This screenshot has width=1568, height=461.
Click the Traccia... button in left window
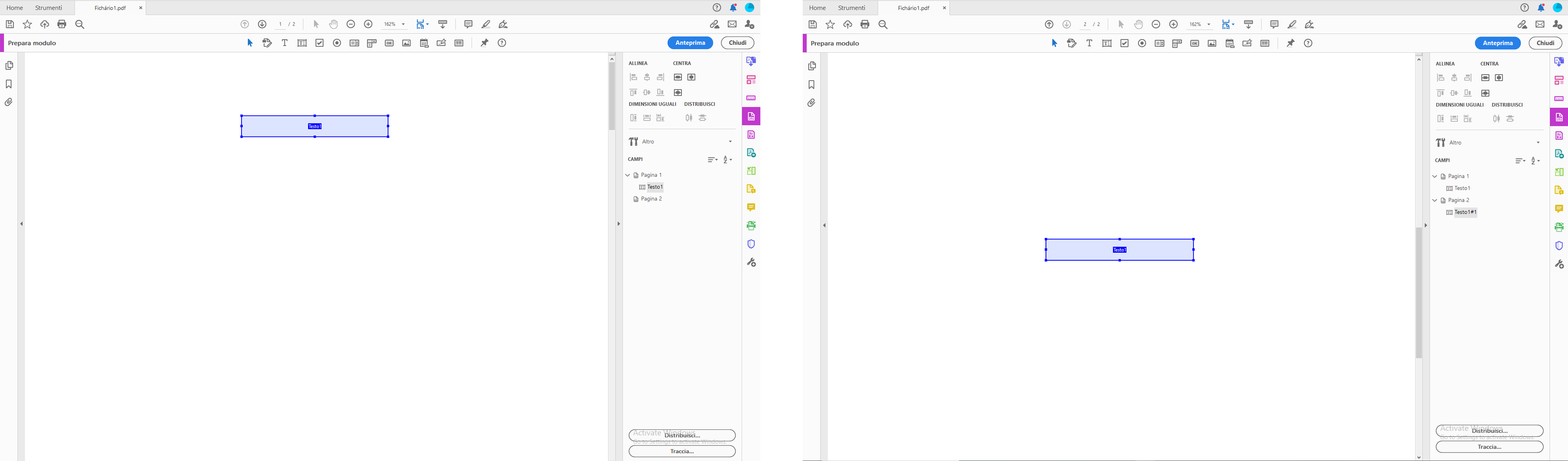682,451
